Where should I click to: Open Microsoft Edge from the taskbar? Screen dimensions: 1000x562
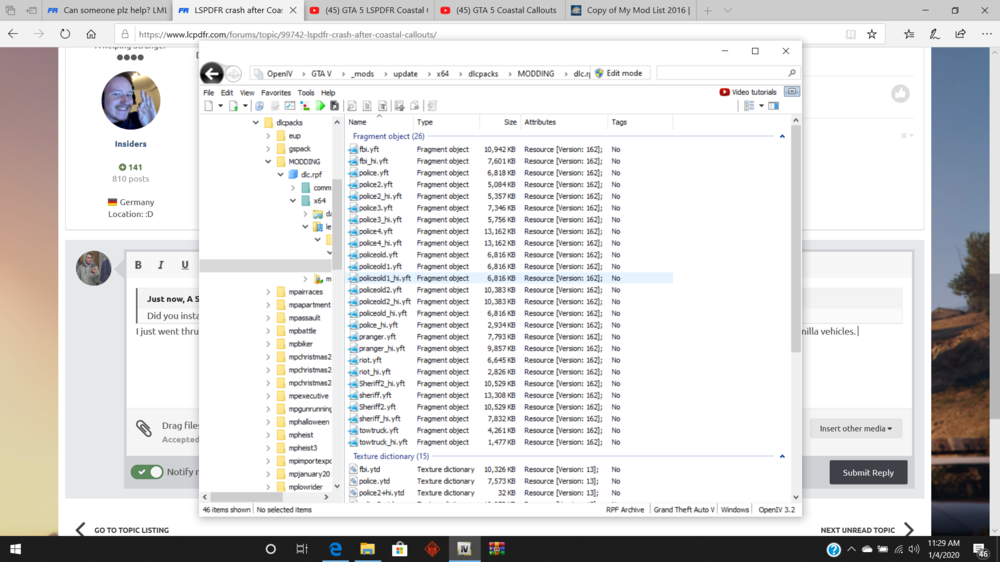(x=335, y=549)
